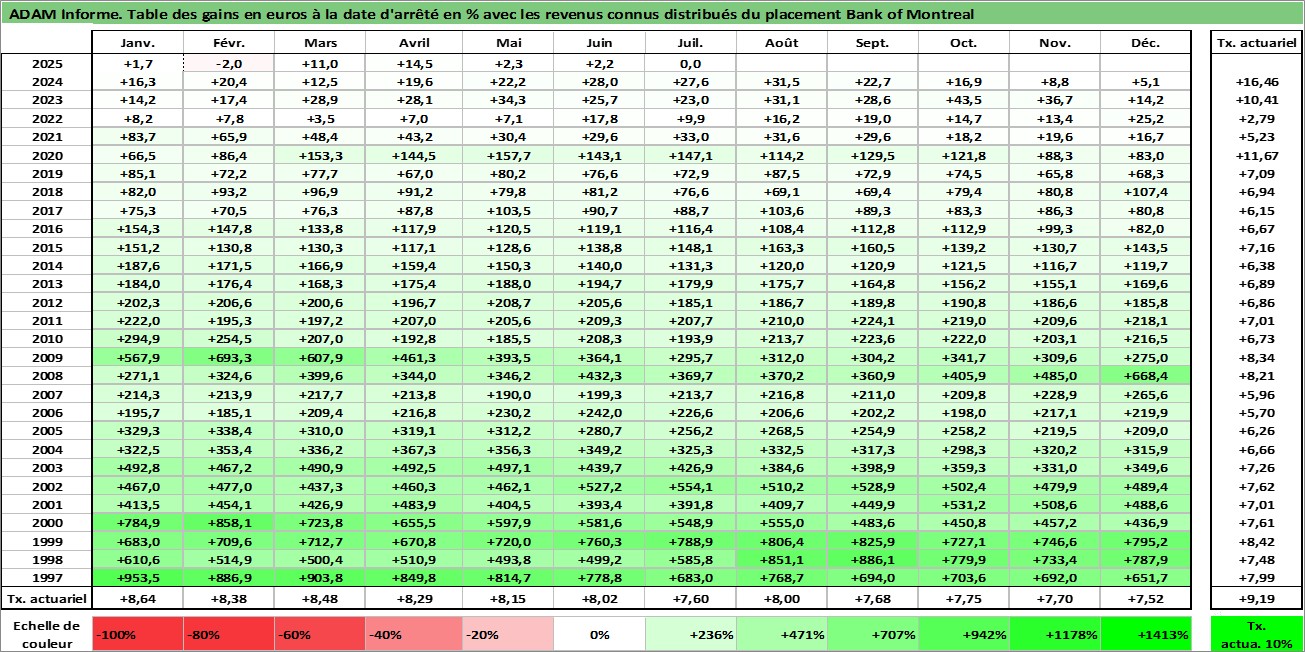
Task: Select the -80% color scale swatch
Action: (229, 634)
